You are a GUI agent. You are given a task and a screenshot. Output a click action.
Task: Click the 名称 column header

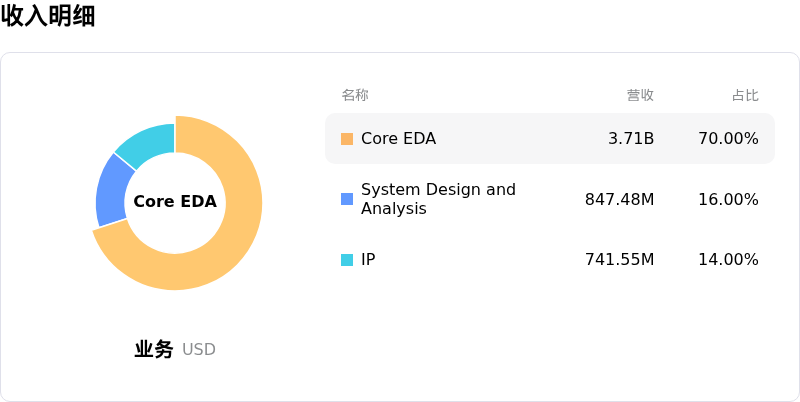355,95
